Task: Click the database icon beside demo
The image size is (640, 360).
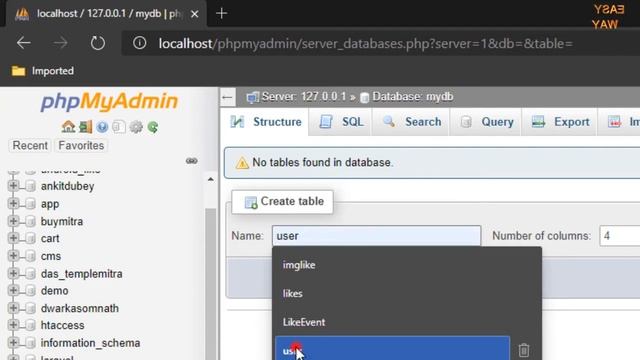Action: (30, 291)
